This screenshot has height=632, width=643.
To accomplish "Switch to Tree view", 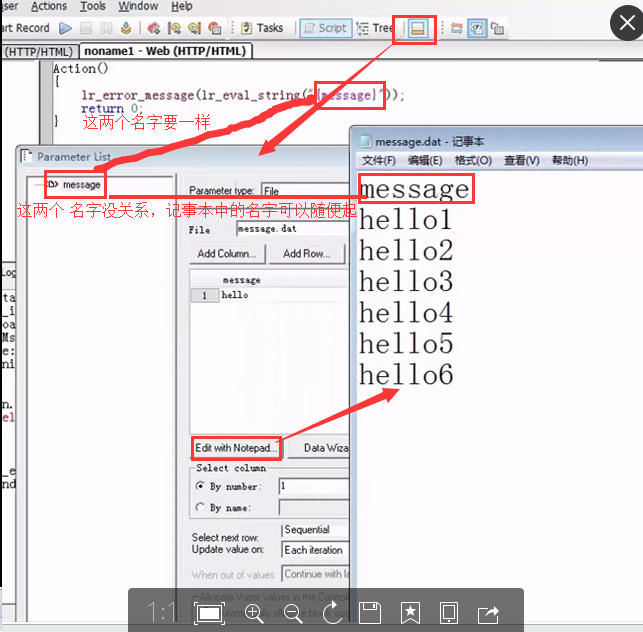I will point(374,28).
